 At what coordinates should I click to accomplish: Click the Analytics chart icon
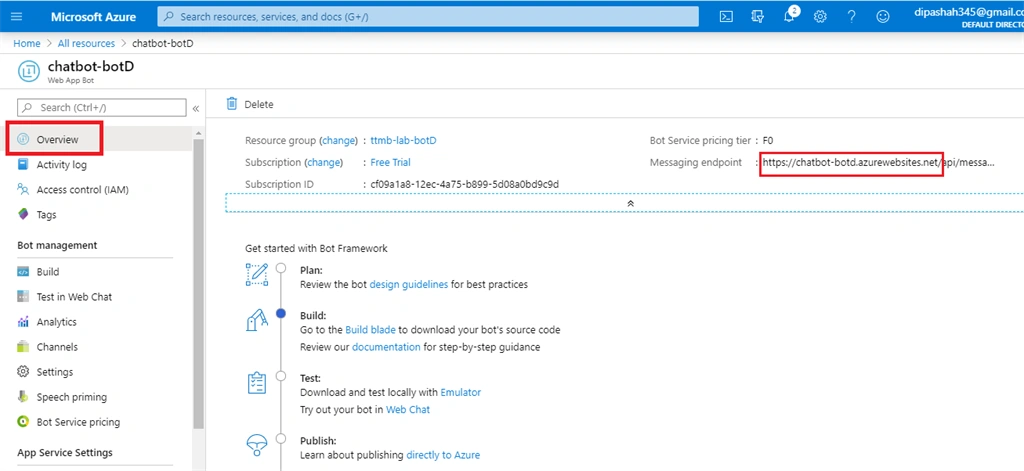pyautogui.click(x=24, y=321)
